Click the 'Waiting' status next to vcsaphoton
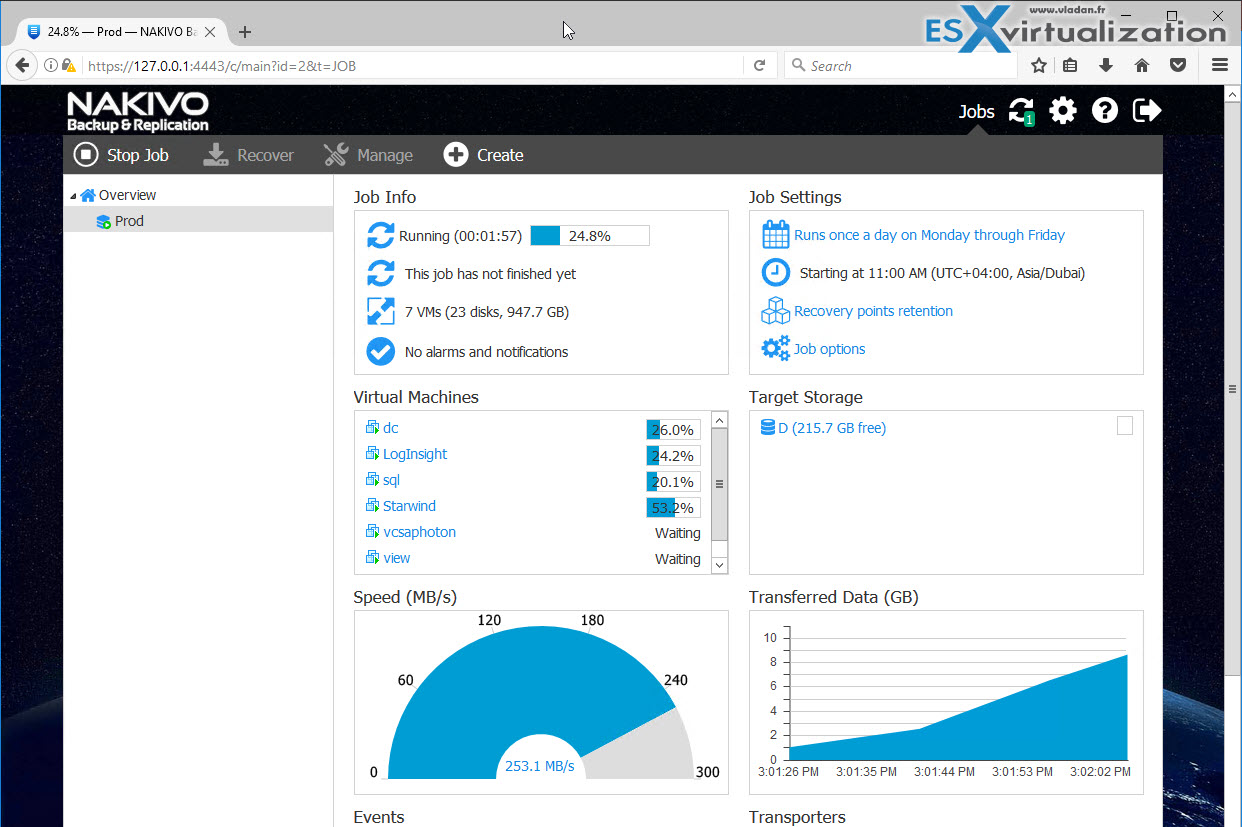Image resolution: width=1242 pixels, height=827 pixels. (x=678, y=533)
